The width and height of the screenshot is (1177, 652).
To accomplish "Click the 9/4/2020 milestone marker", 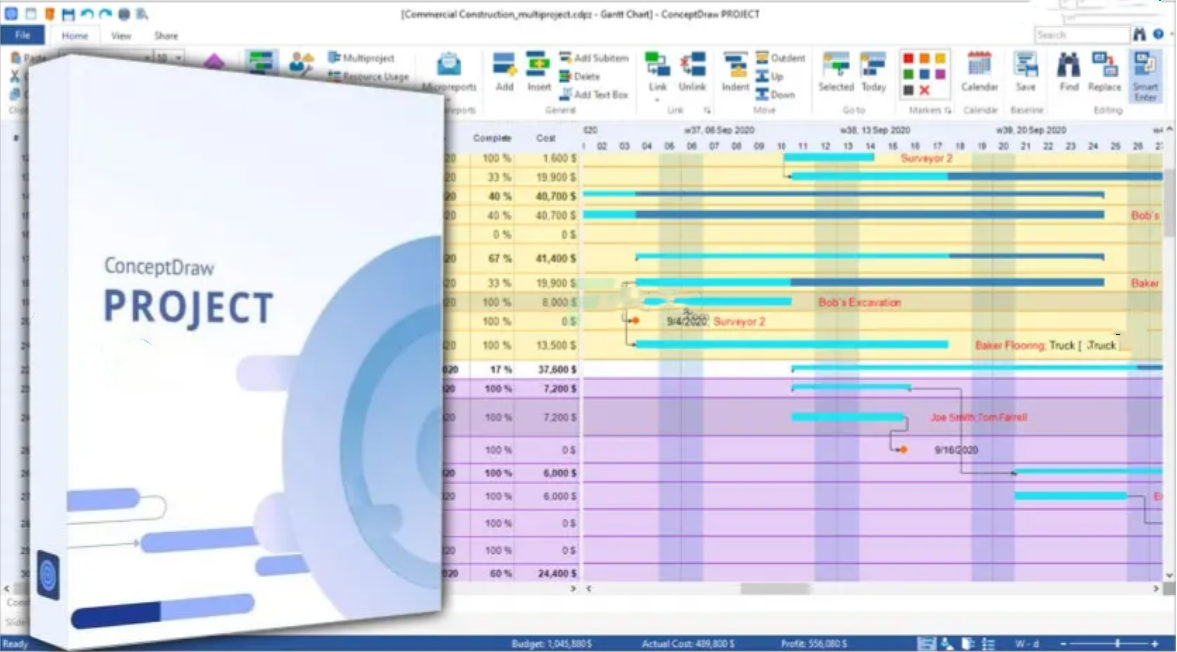I will pyautogui.click(x=635, y=321).
